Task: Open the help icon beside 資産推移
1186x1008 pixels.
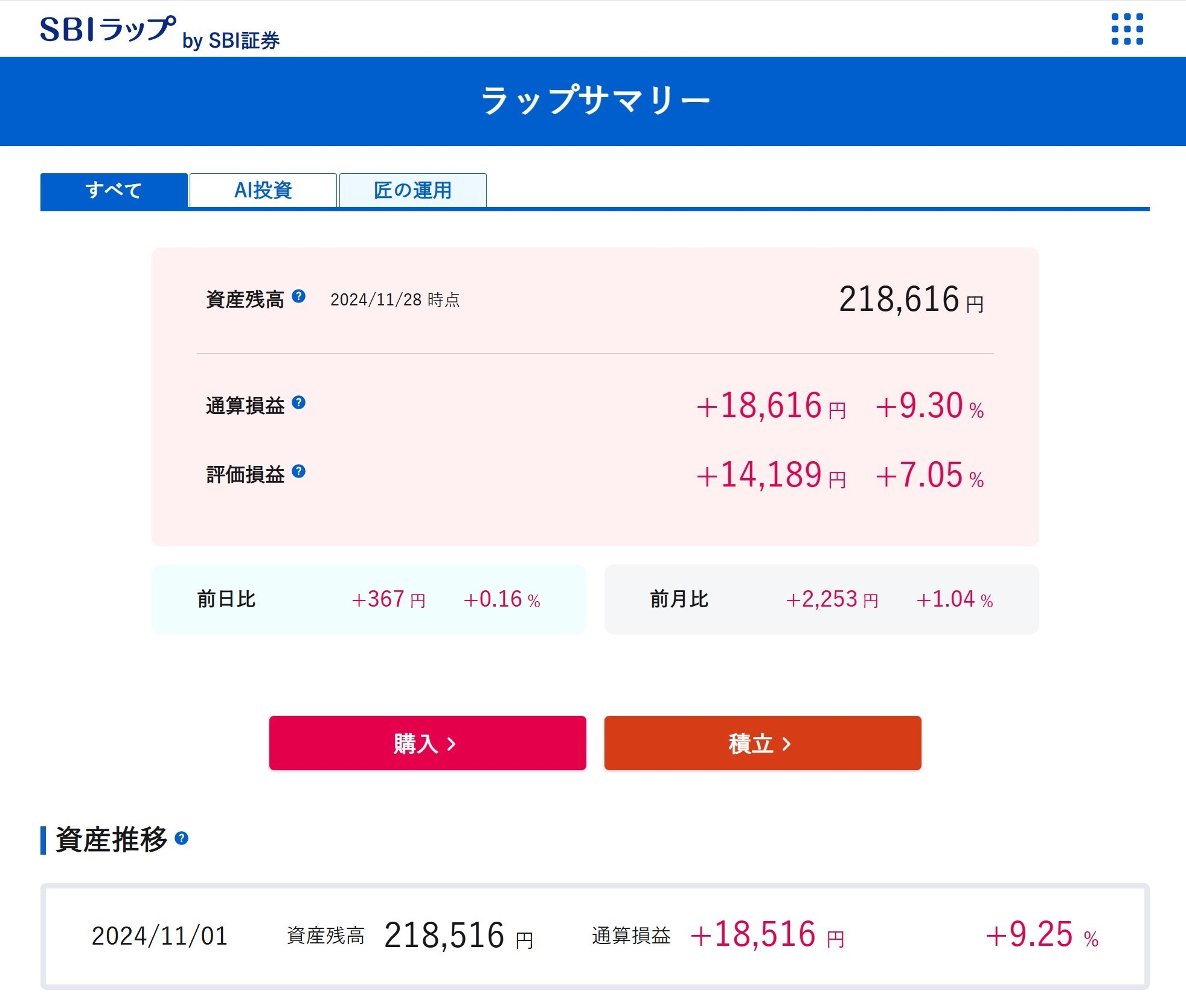Action: coord(181,838)
